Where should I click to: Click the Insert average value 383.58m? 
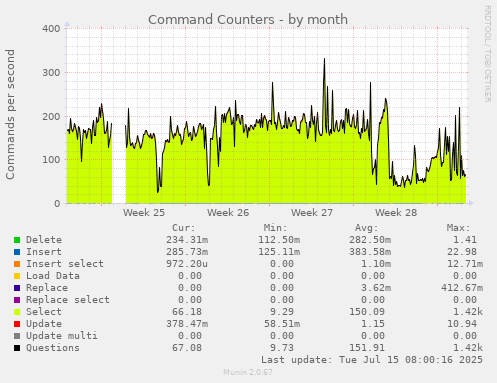370,252
